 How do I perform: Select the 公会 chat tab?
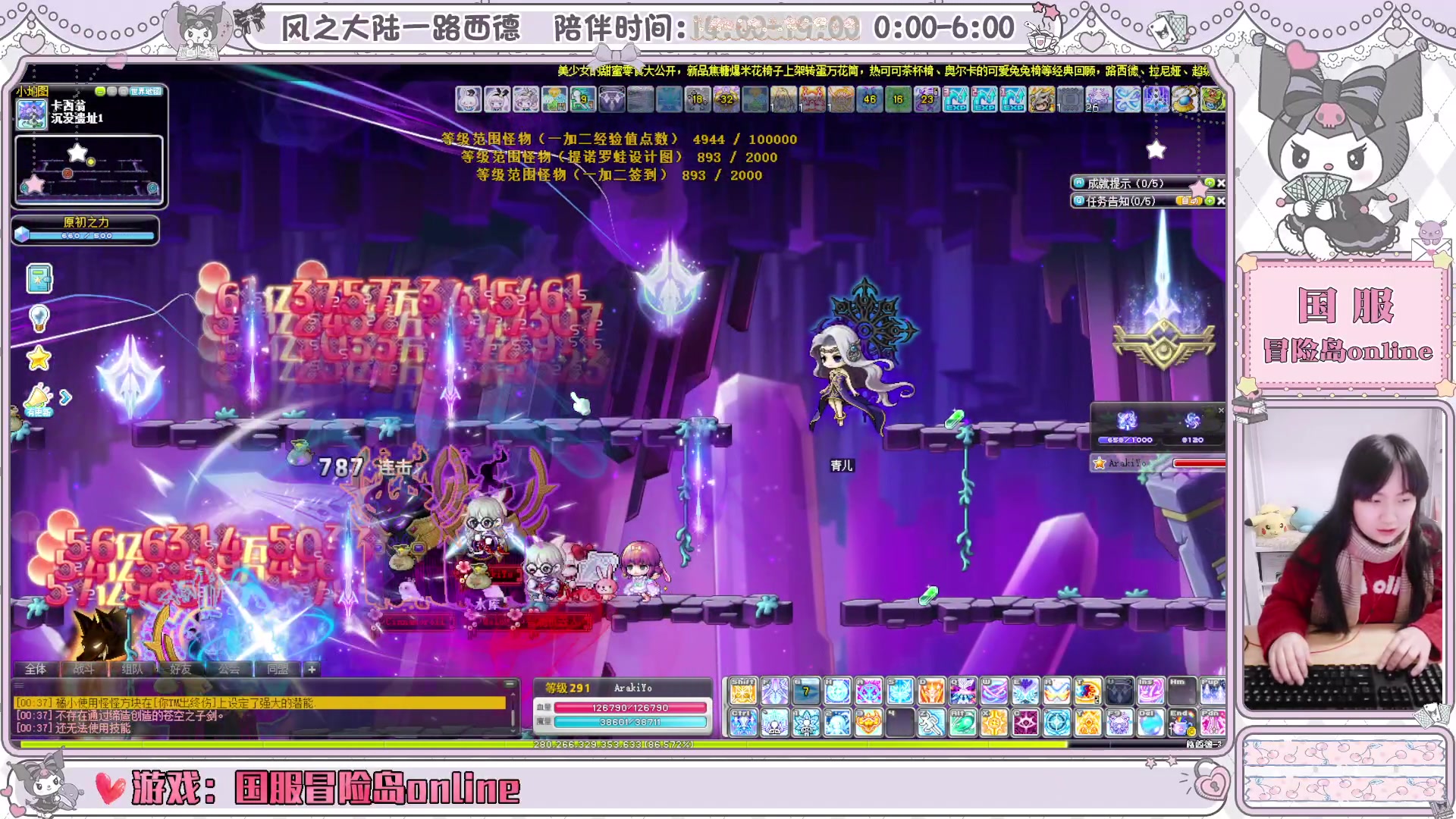pos(229,669)
